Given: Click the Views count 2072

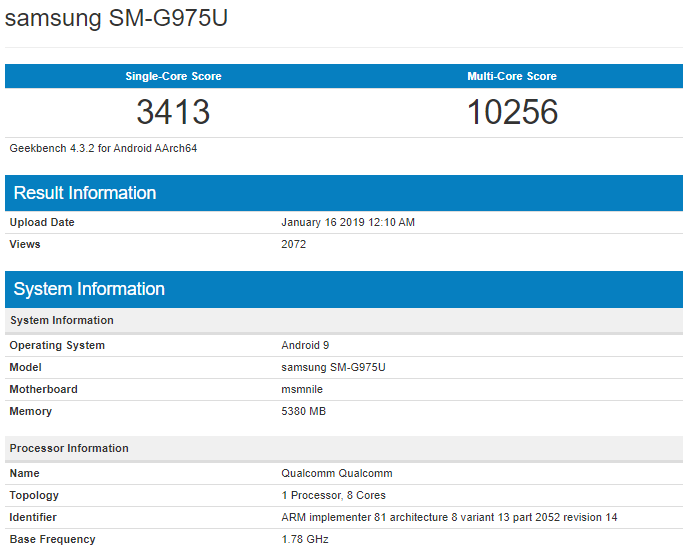Looking at the screenshot, I should pos(294,244).
